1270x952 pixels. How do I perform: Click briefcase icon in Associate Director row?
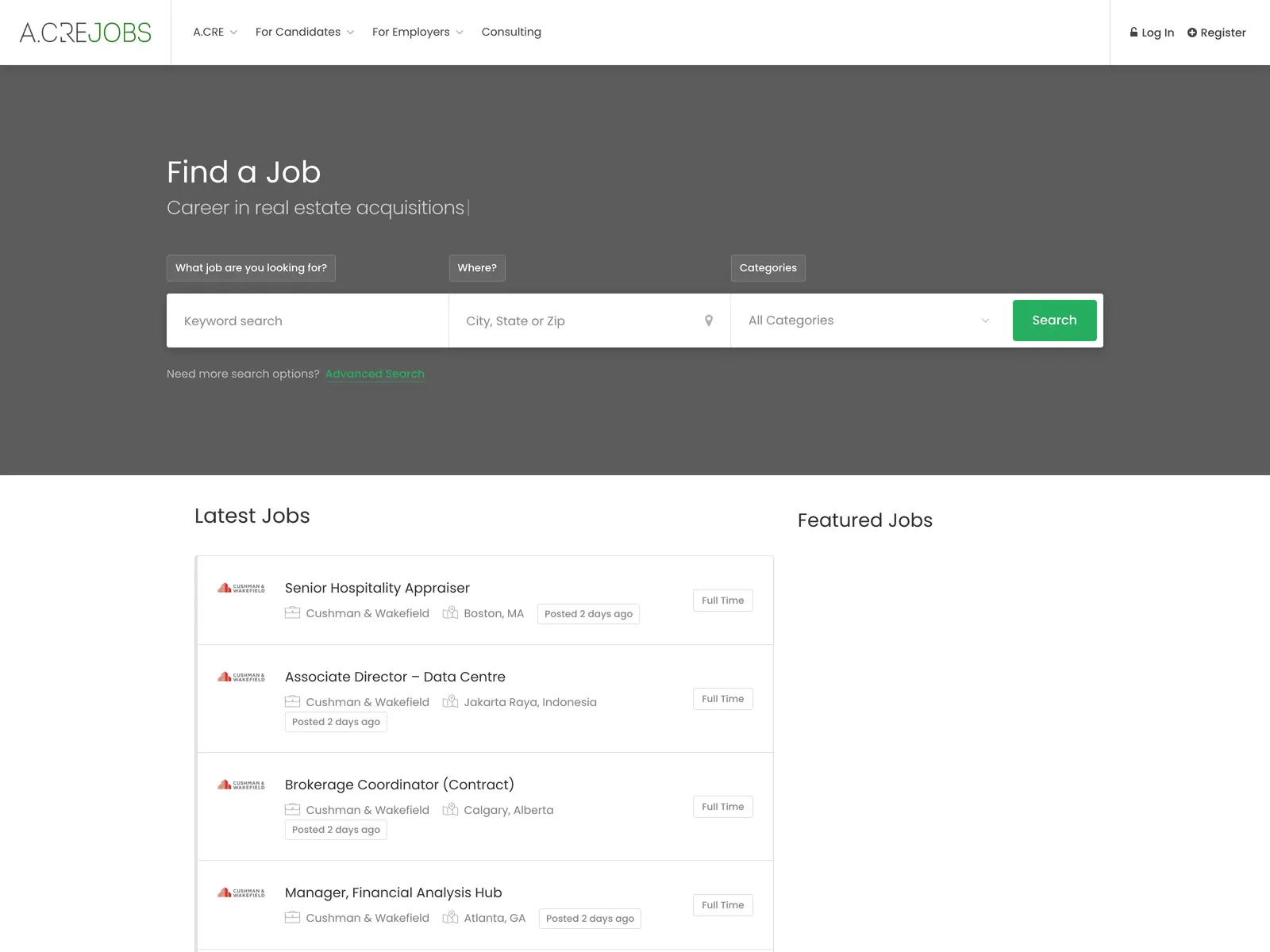coord(292,701)
